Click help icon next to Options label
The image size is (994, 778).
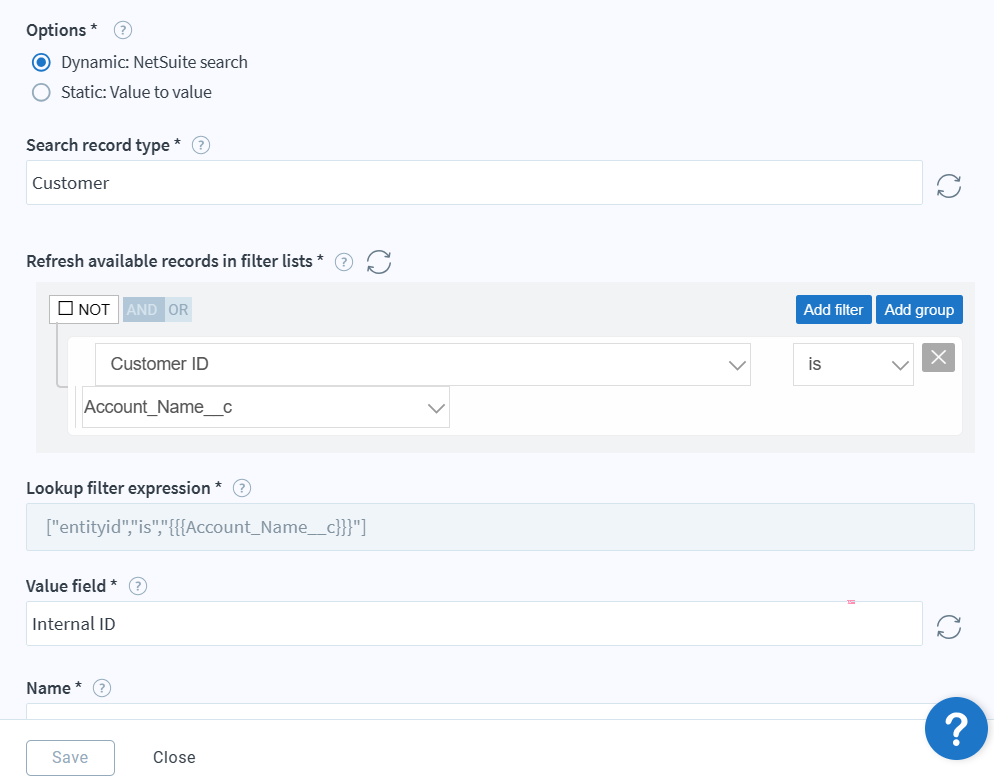click(123, 30)
